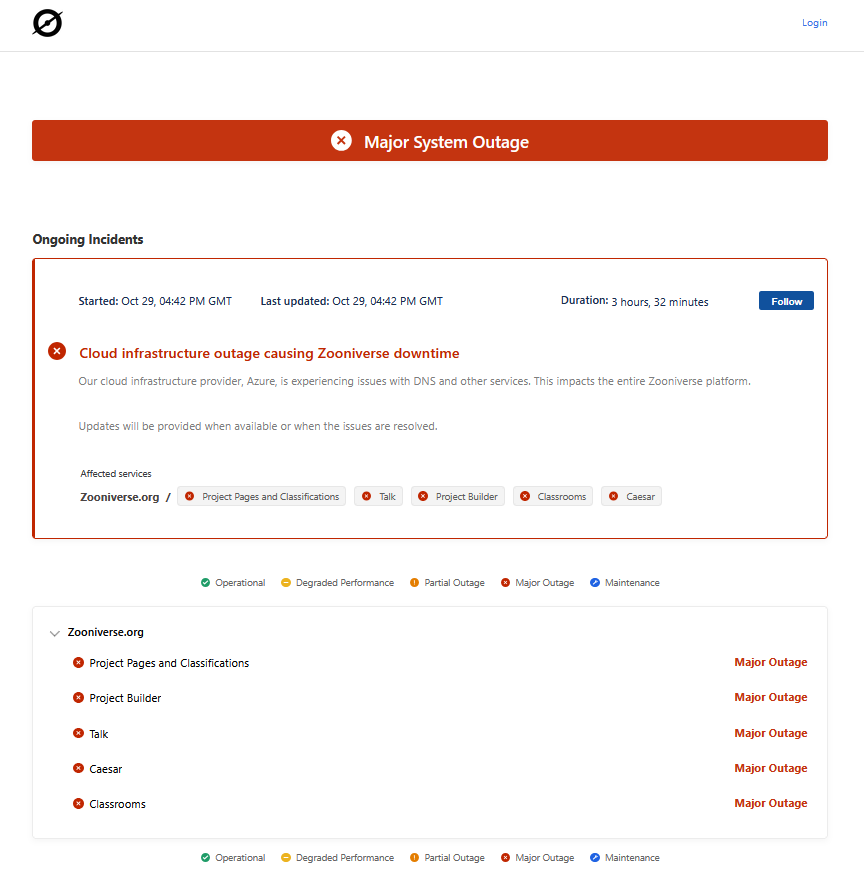Viewport: 864px width, 873px height.
Task: Click Major Outage status for Caesar row
Action: point(770,768)
